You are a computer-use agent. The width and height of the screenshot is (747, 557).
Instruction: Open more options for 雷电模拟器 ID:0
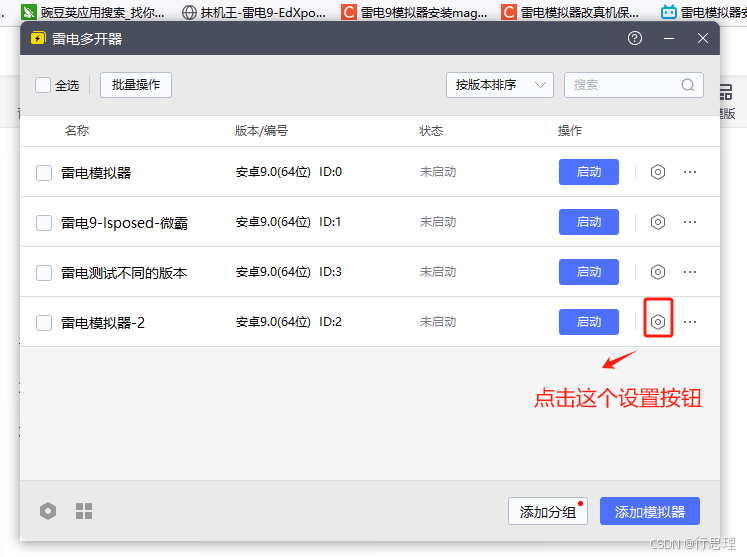coord(690,172)
